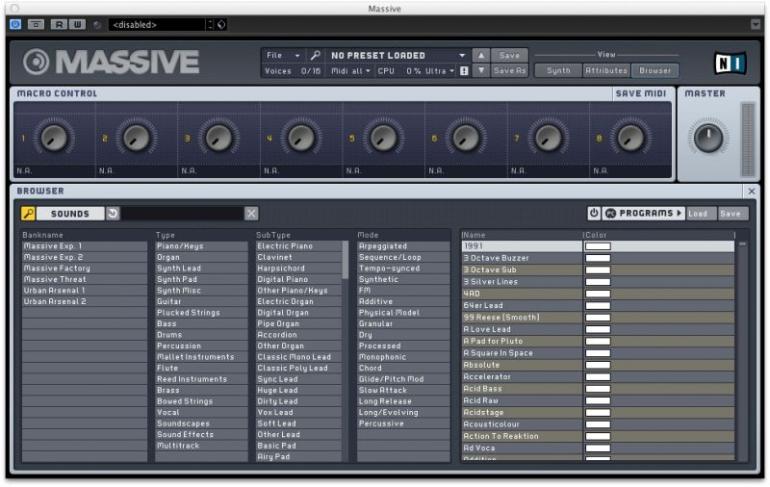The height and width of the screenshot is (487, 770).
Task: Click the host bar compare button
Action: pyautogui.click(x=36, y=24)
